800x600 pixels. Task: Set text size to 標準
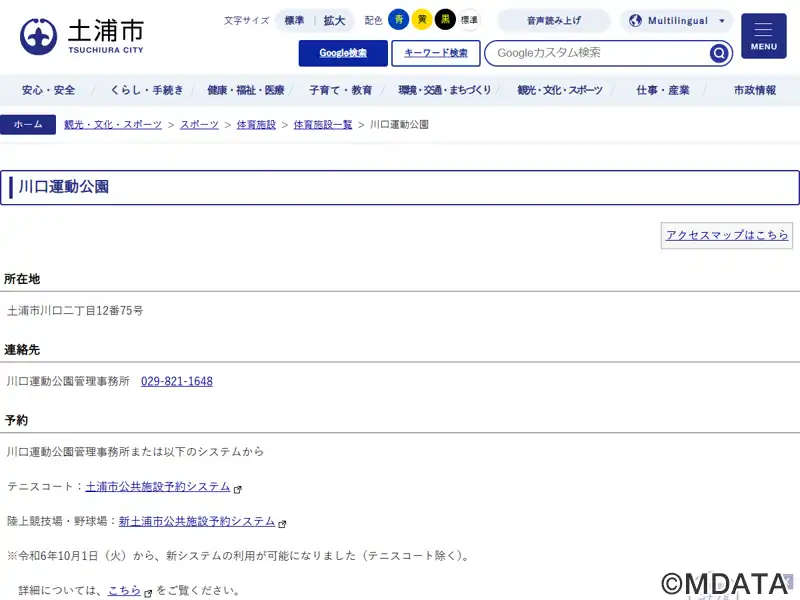[x=294, y=20]
